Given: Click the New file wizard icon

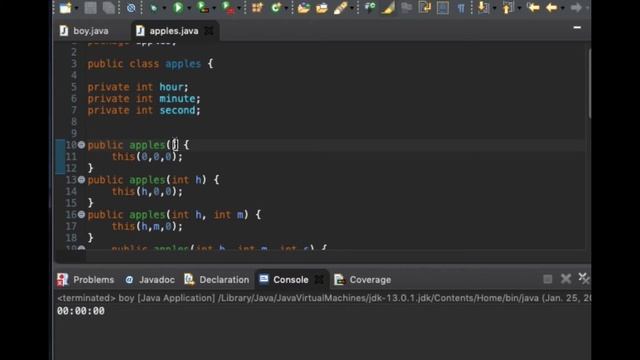Looking at the screenshot, I should (x=65, y=7).
